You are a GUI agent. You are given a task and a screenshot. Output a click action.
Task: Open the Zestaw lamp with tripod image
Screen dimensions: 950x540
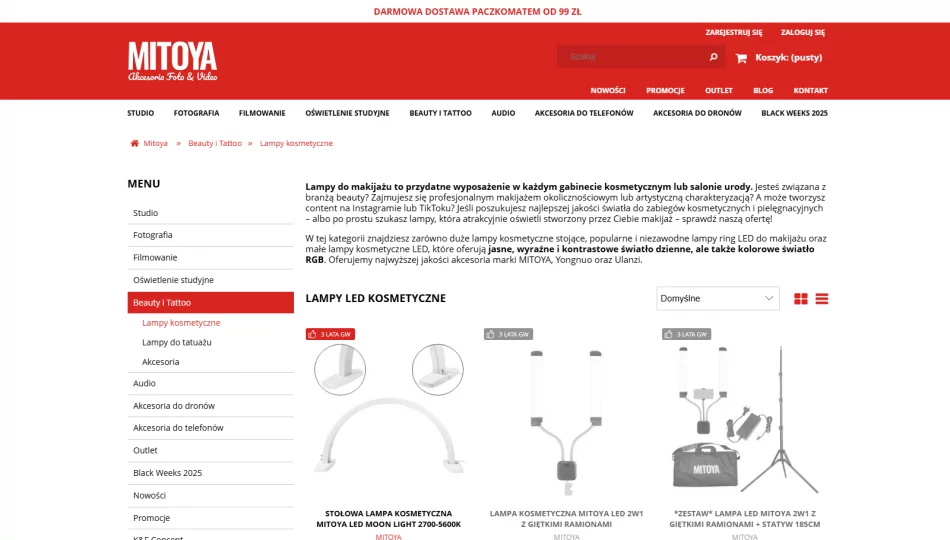coord(745,419)
